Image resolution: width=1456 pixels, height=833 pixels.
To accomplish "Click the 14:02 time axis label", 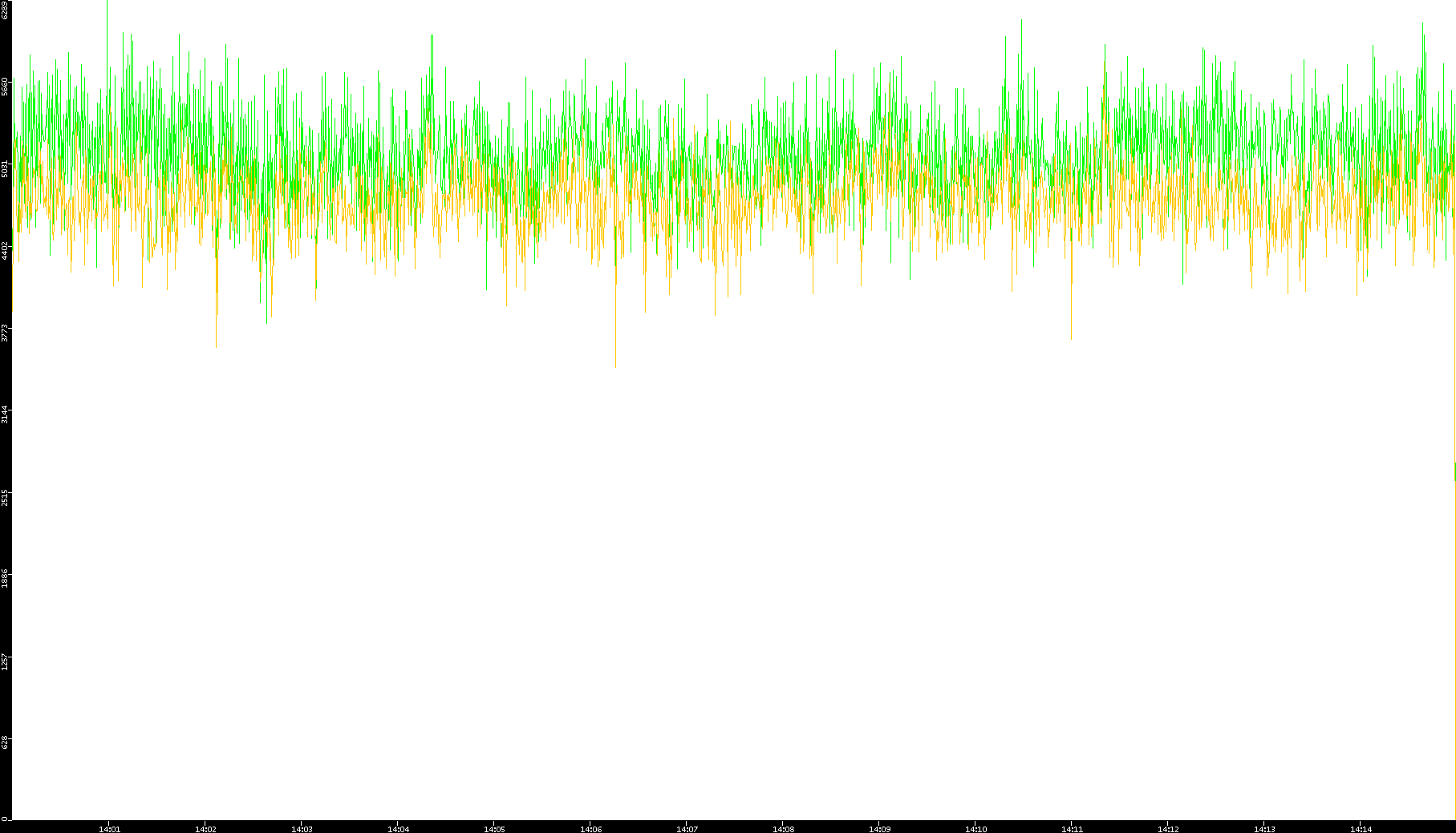I will [x=205, y=829].
